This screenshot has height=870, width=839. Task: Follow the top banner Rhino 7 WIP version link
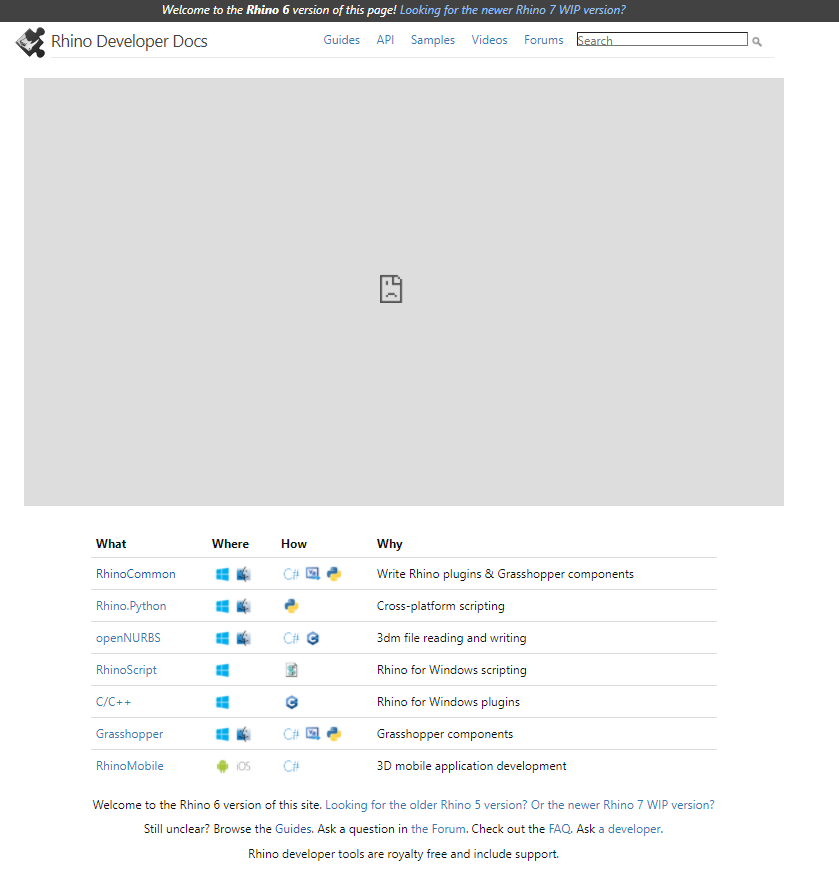[x=513, y=10]
